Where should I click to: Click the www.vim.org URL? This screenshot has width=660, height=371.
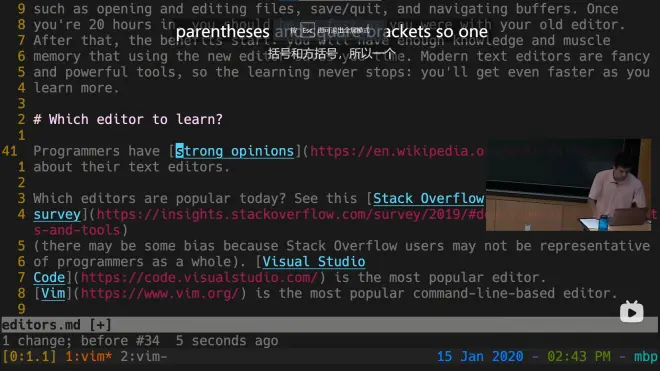(160, 293)
